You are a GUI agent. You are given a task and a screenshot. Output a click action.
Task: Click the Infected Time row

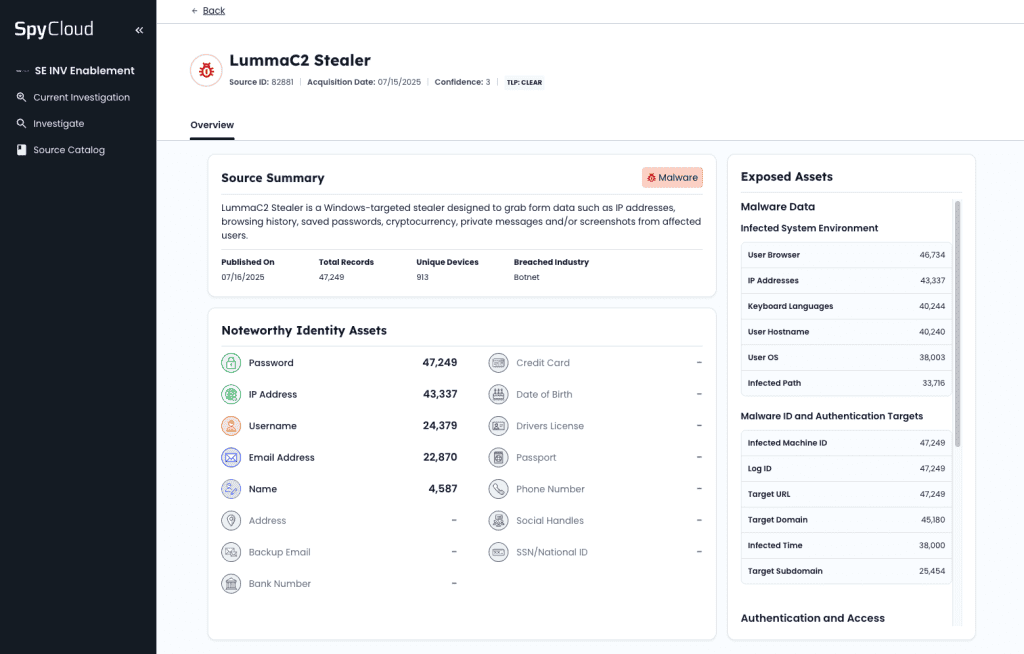(846, 545)
